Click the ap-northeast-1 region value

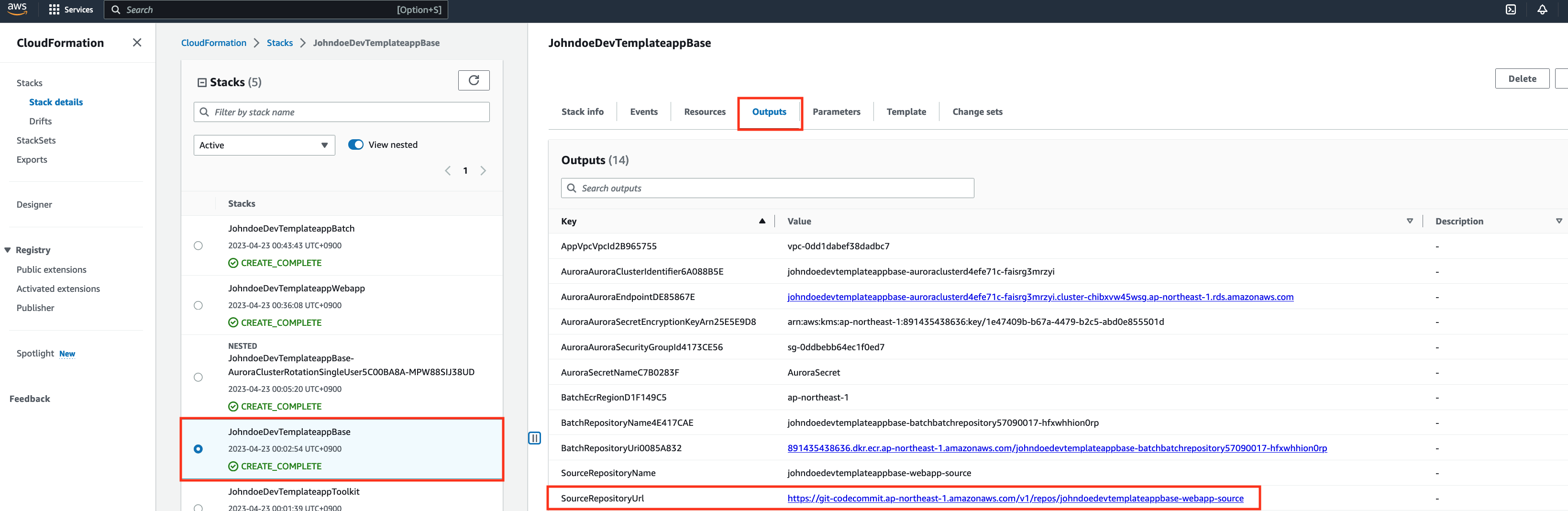pyautogui.click(x=817, y=397)
